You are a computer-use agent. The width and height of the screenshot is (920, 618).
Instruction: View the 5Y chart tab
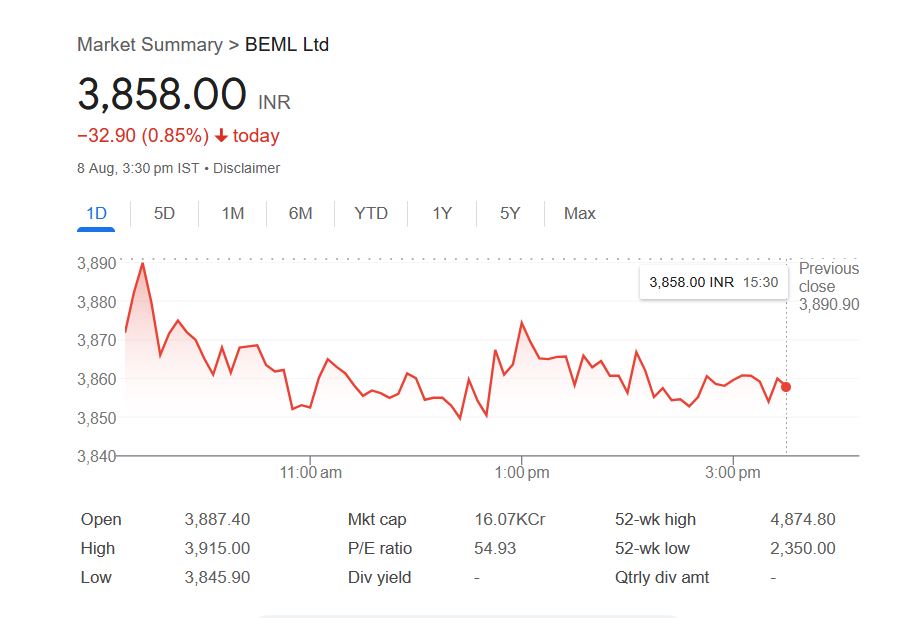tap(510, 213)
